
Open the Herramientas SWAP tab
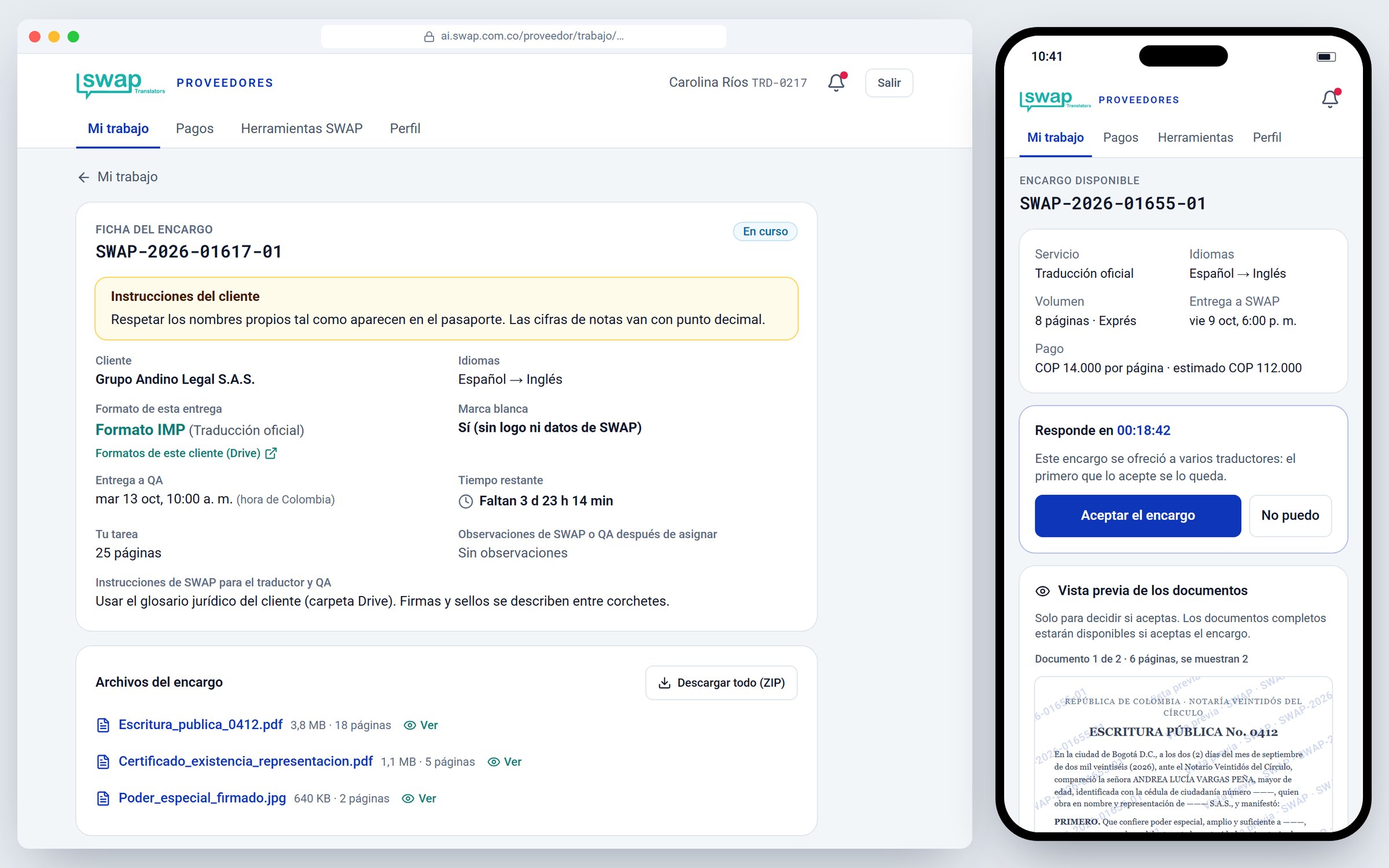(x=302, y=128)
